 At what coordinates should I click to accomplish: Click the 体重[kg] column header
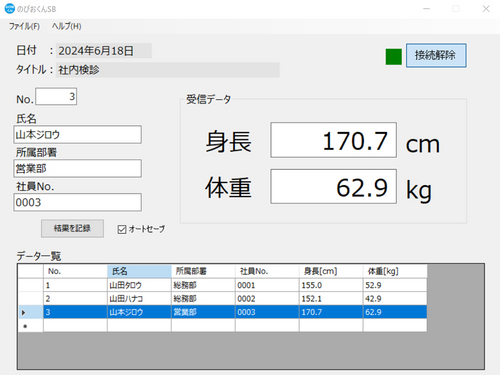point(395,271)
